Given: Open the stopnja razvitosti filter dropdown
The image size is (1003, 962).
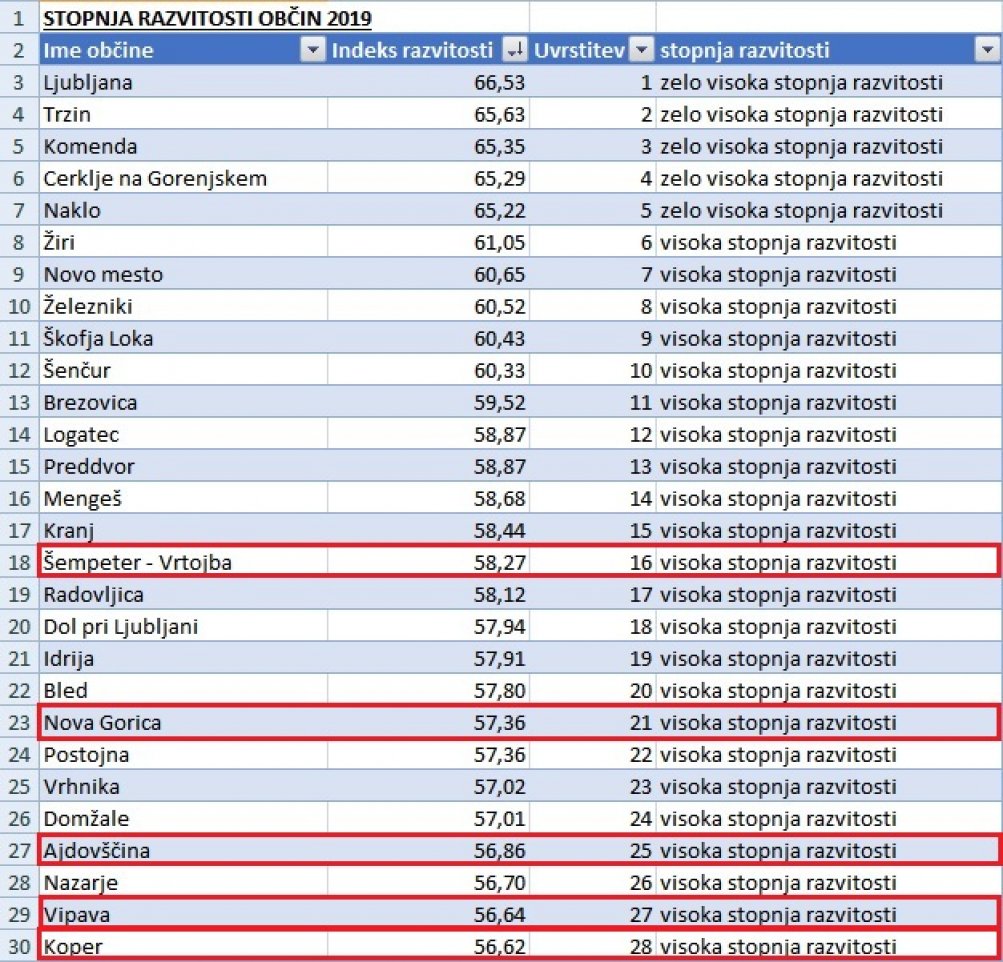Looking at the screenshot, I should click(x=987, y=50).
